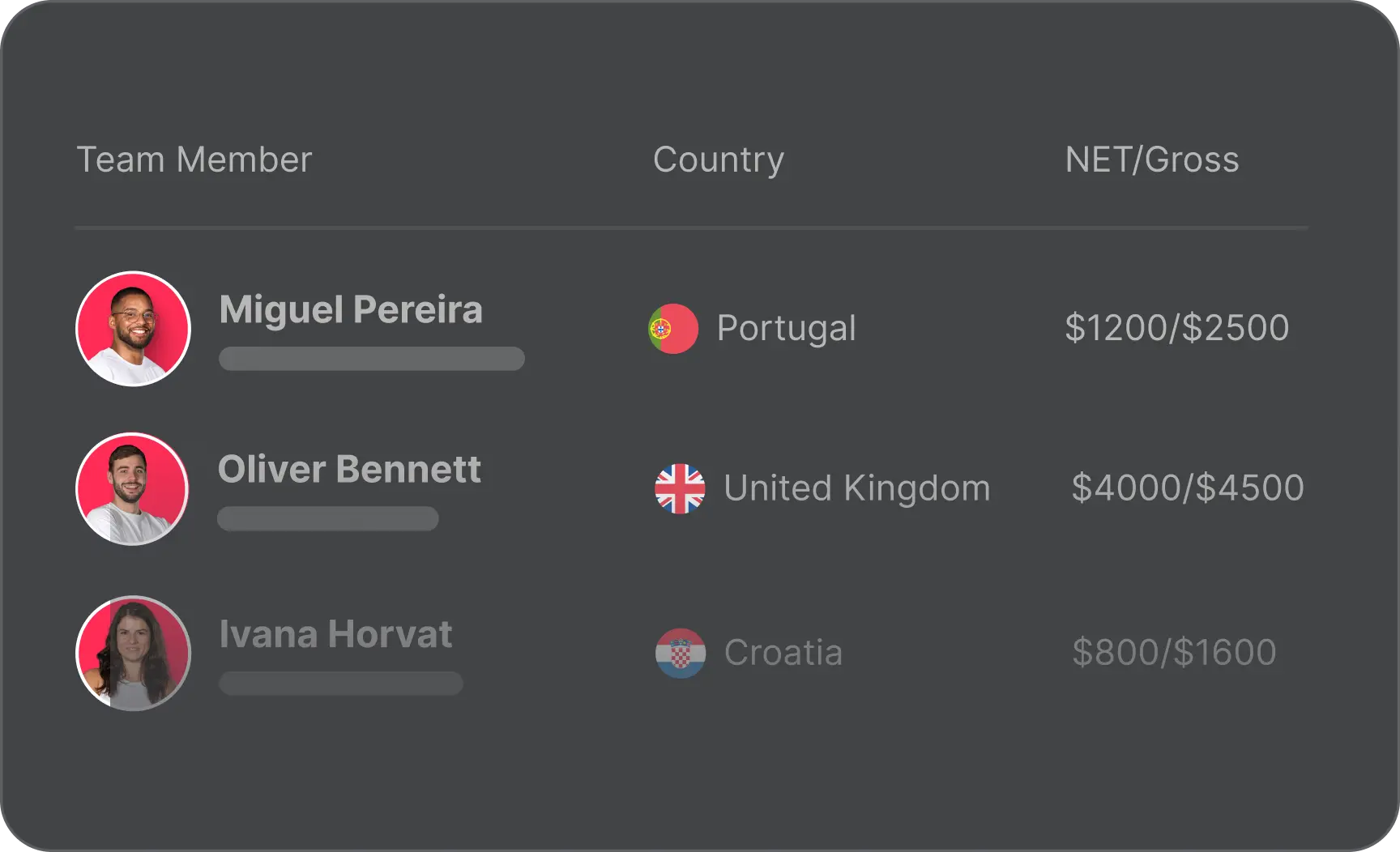
Task: Click the United Kingdom country label
Action: point(856,488)
